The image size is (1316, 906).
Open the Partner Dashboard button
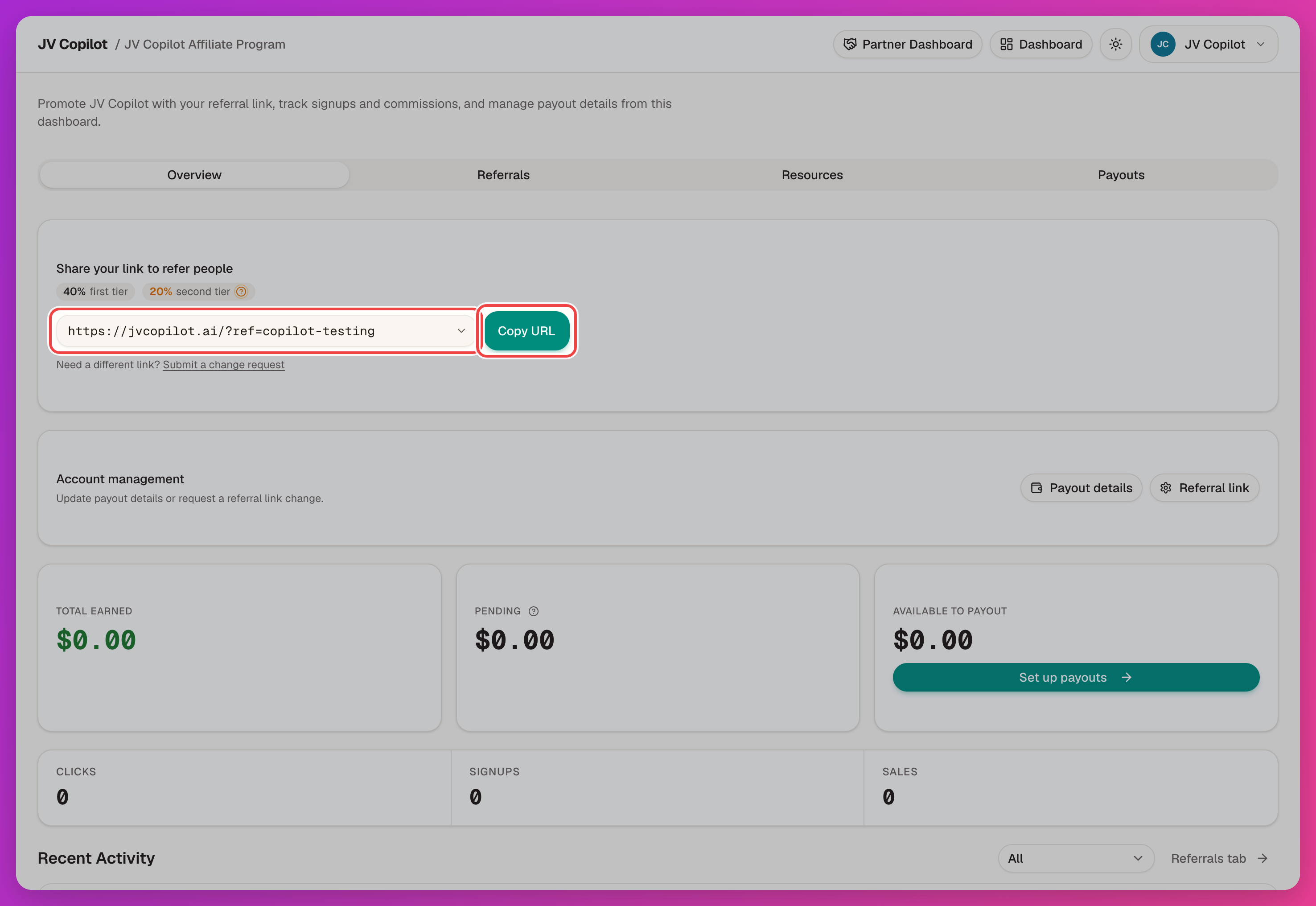pyautogui.click(x=907, y=44)
